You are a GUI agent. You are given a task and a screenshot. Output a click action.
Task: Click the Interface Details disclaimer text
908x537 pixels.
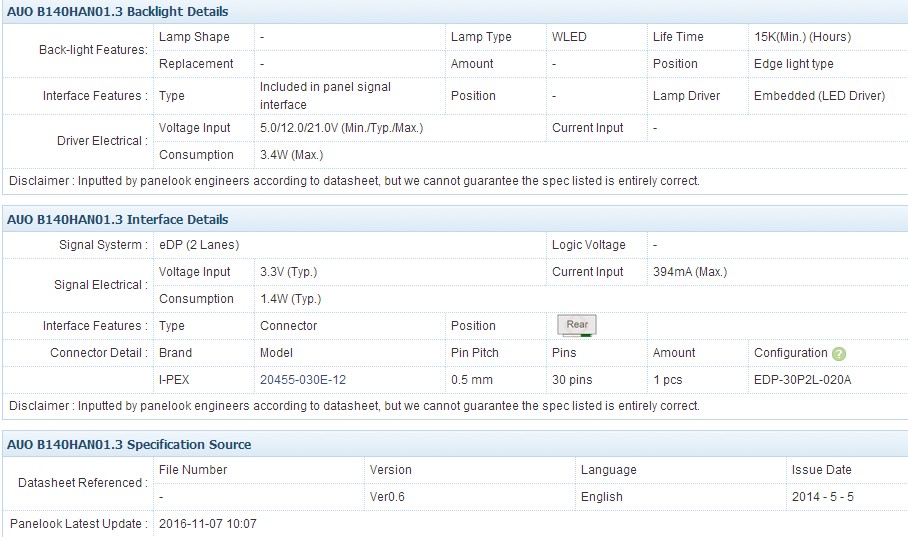click(x=354, y=406)
